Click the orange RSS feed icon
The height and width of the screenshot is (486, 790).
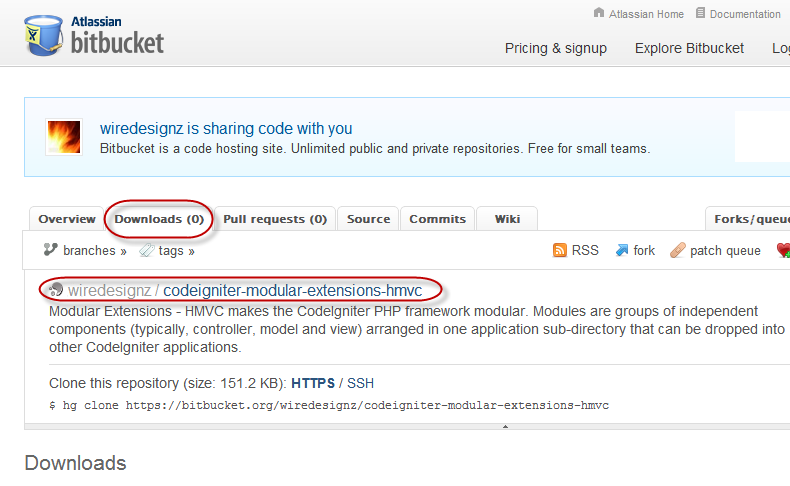(x=560, y=250)
